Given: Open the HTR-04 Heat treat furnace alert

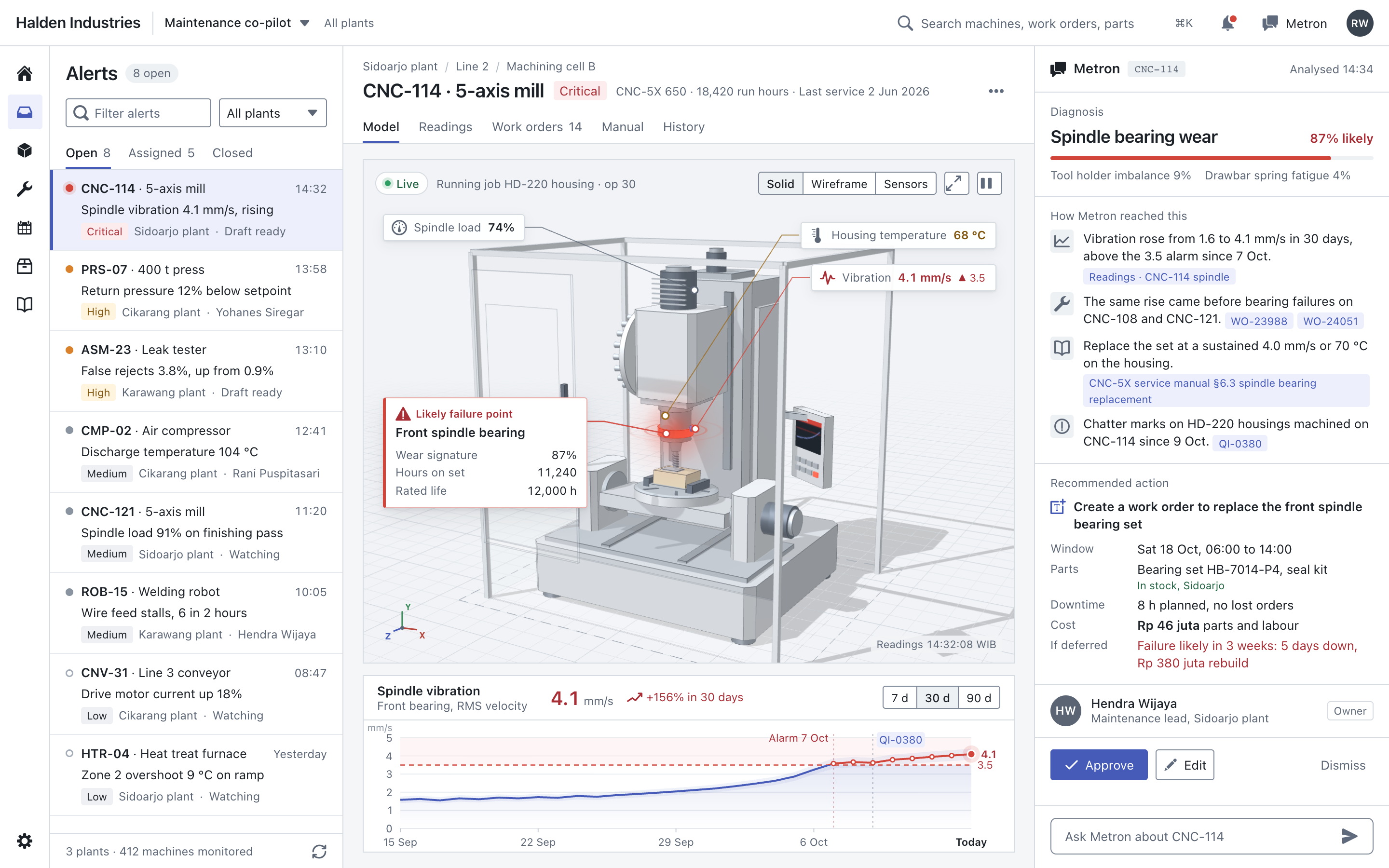Looking at the screenshot, I should tap(197, 775).
